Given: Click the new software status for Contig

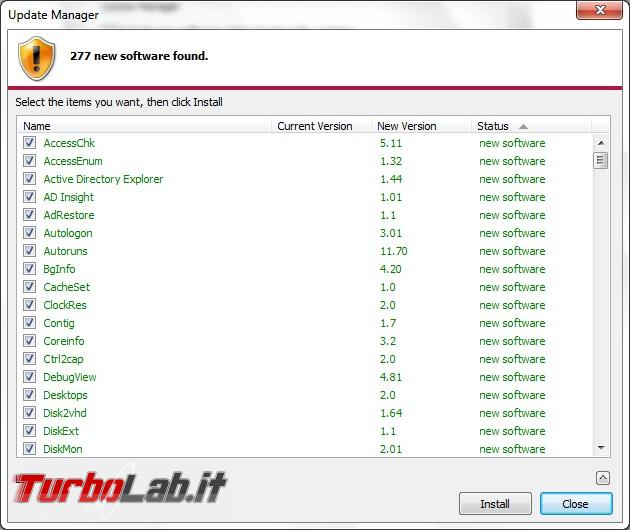Looking at the screenshot, I should tap(512, 323).
